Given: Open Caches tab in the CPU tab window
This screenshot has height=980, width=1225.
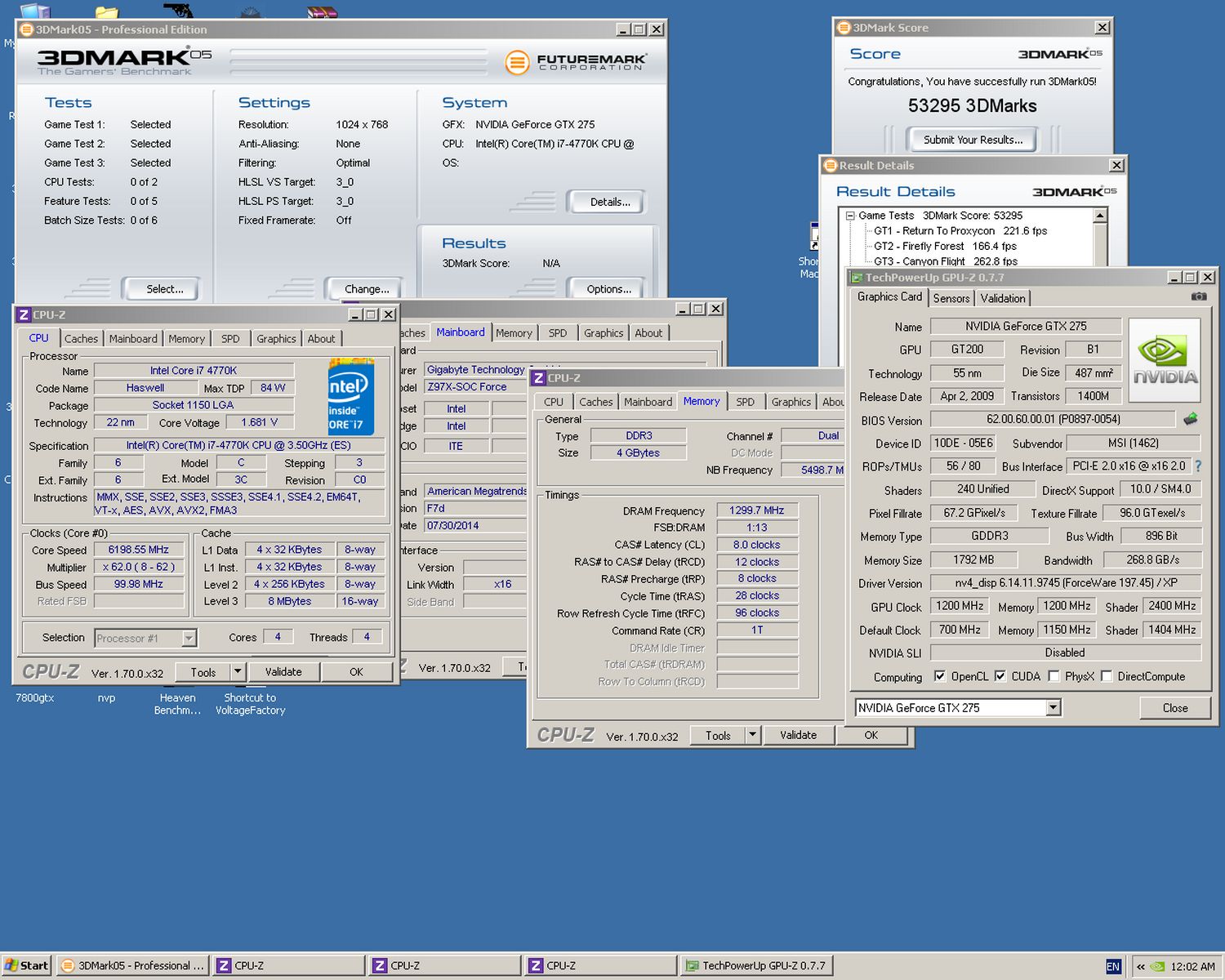Looking at the screenshot, I should (81, 339).
